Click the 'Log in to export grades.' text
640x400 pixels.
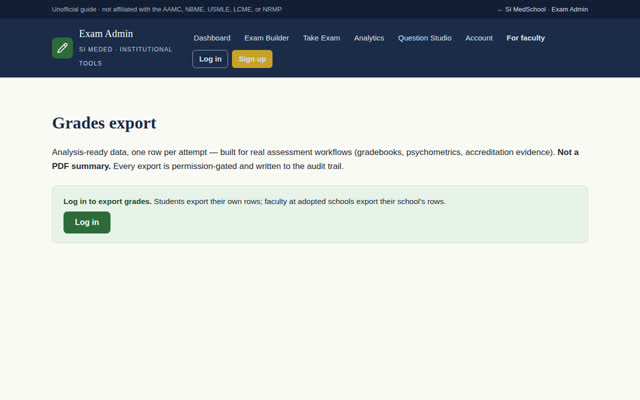pos(107,202)
